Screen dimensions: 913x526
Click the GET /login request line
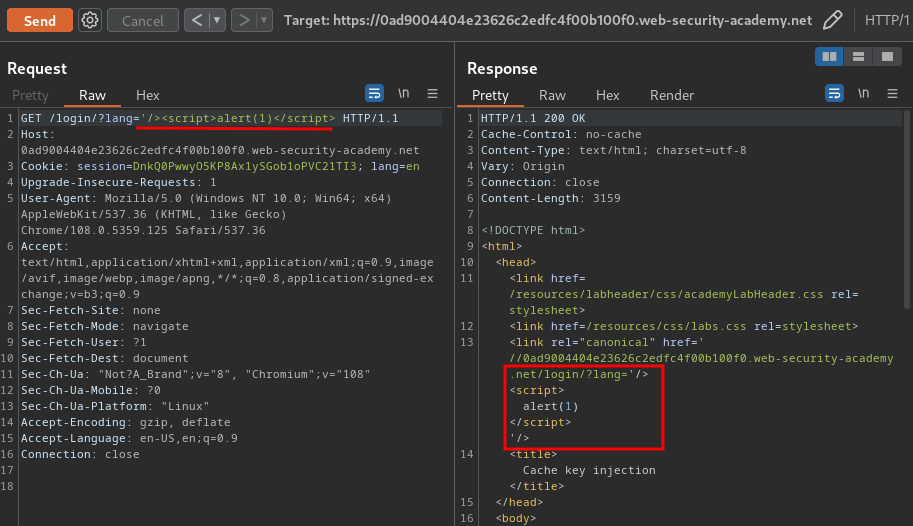[210, 118]
